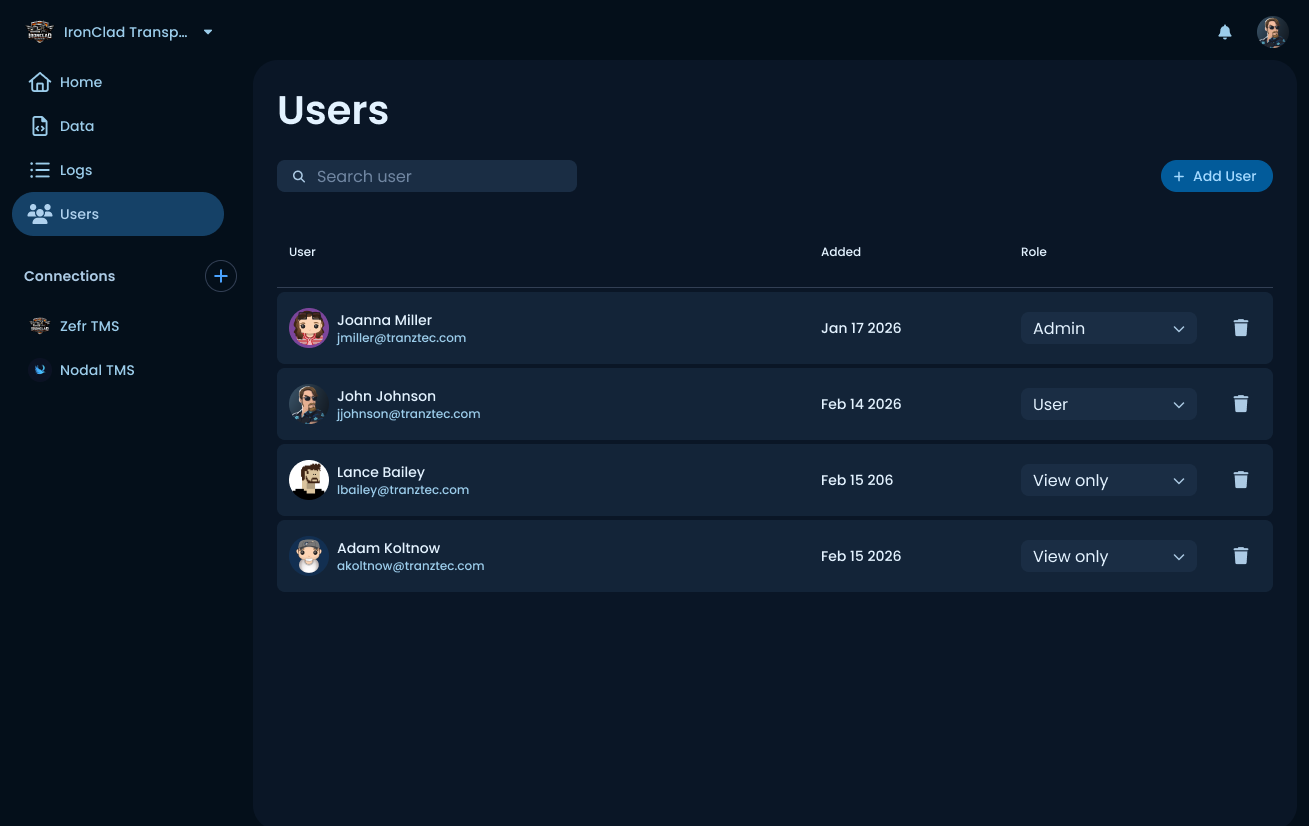Select the email lbailey@tranztec.com
Image resolution: width=1309 pixels, height=826 pixels.
(403, 490)
